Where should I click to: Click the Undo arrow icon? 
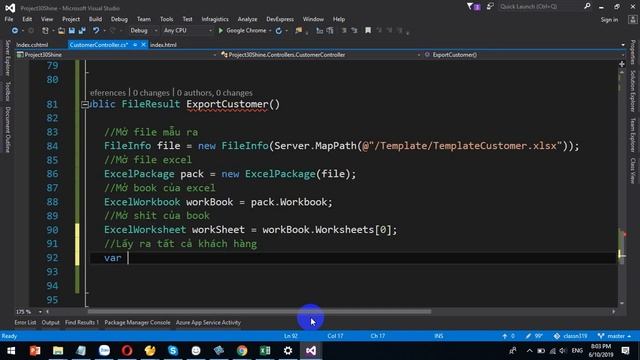(96, 31)
